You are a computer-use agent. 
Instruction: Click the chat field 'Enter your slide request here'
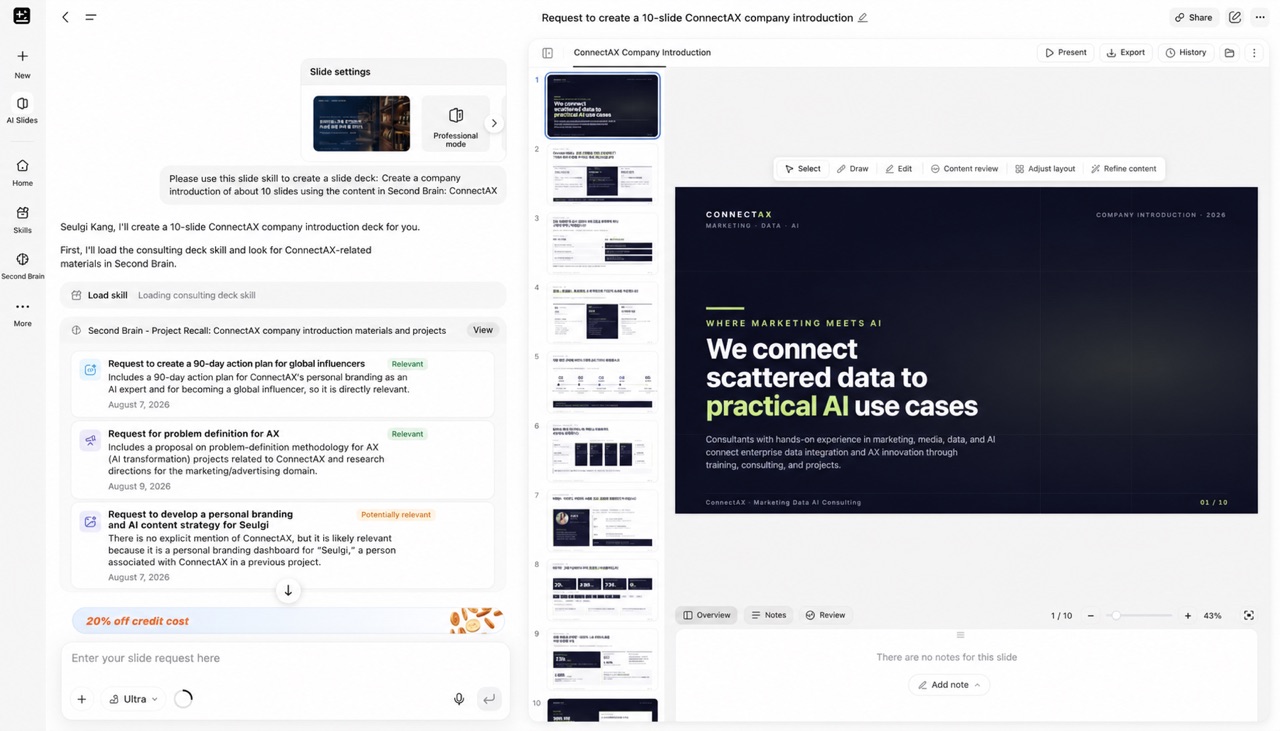click(285, 658)
